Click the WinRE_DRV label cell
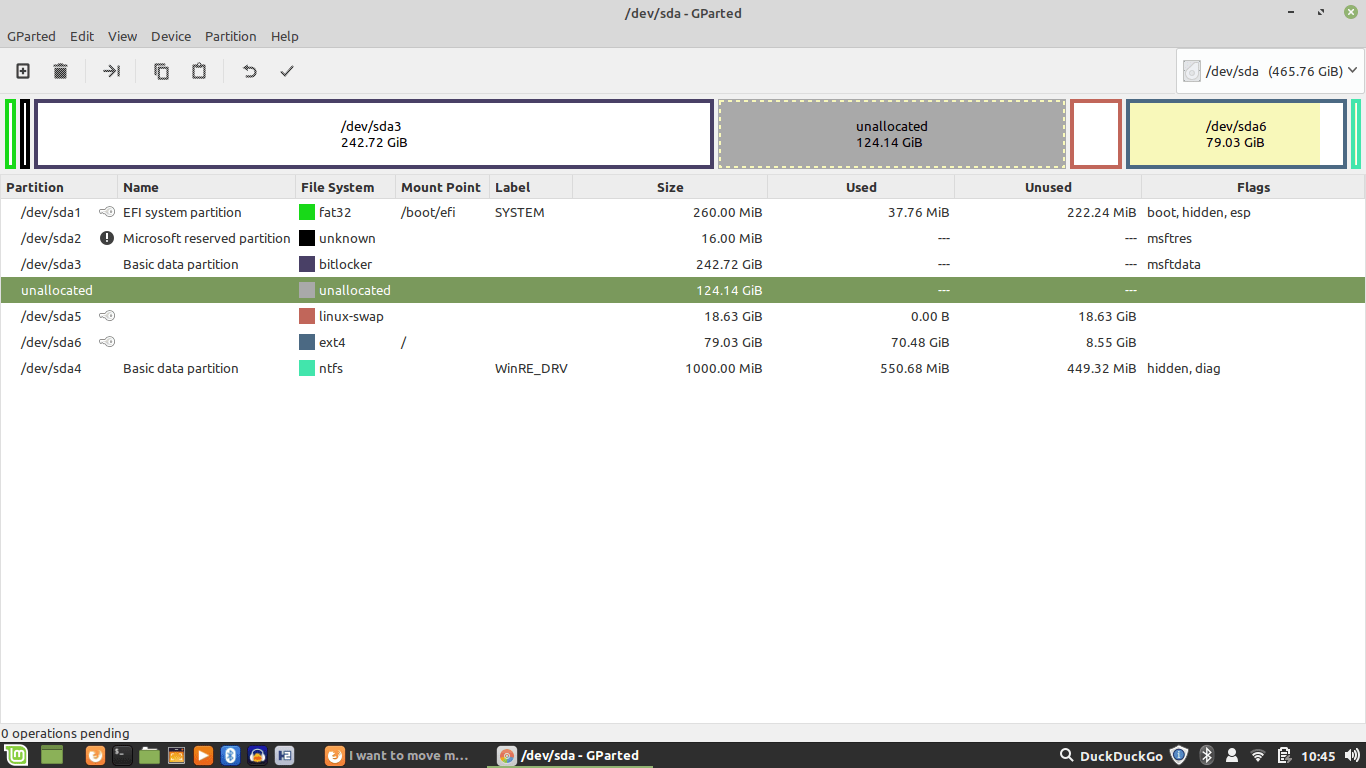 click(531, 368)
